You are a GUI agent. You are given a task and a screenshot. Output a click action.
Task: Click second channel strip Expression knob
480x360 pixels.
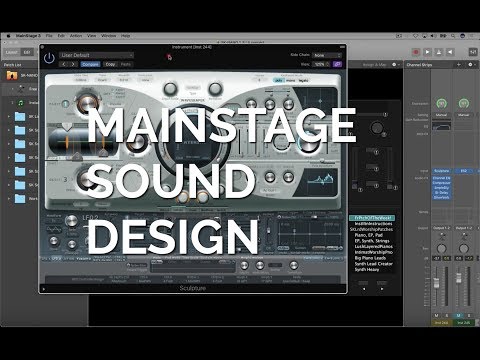click(464, 103)
